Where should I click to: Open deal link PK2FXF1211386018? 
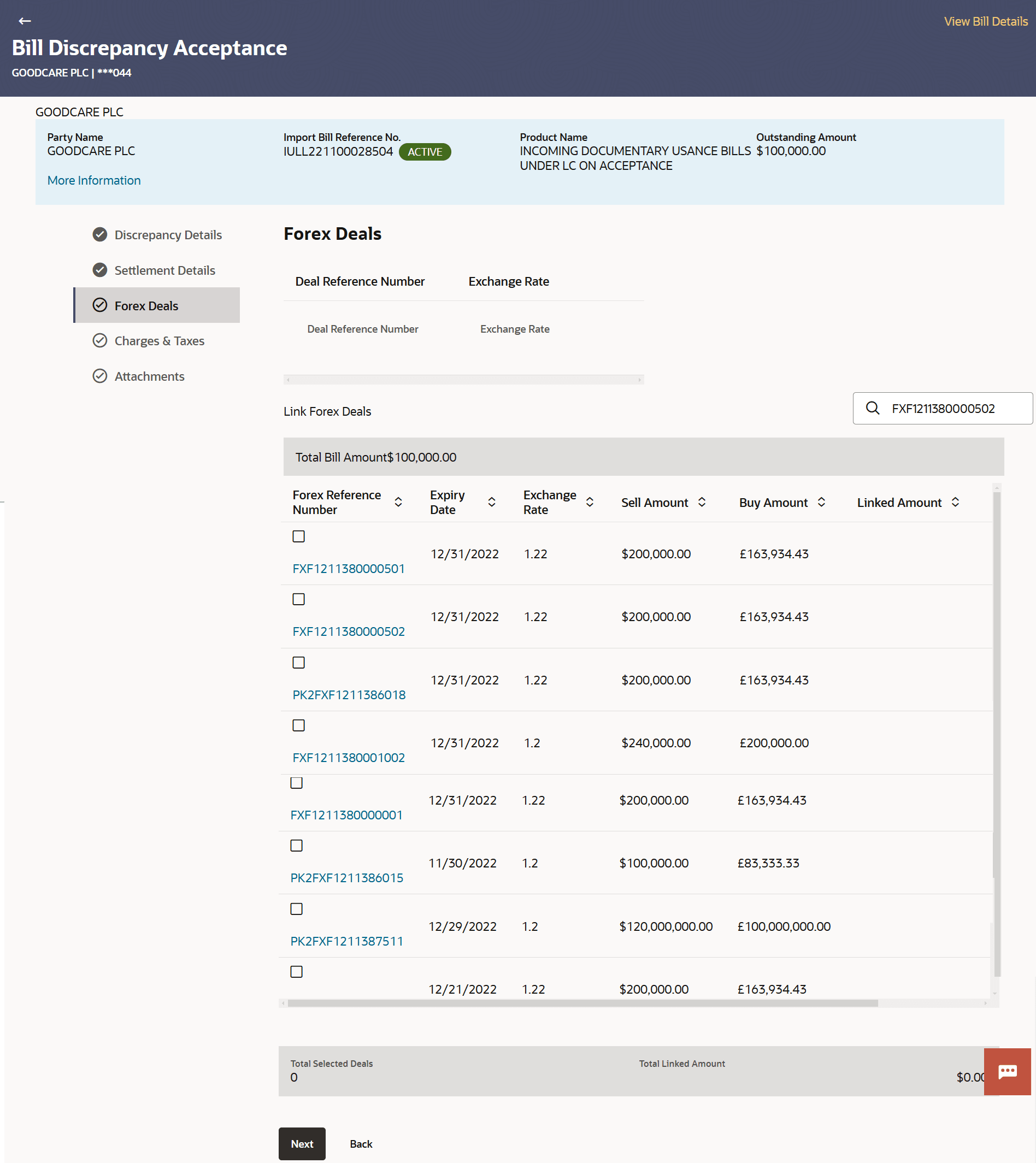(349, 695)
